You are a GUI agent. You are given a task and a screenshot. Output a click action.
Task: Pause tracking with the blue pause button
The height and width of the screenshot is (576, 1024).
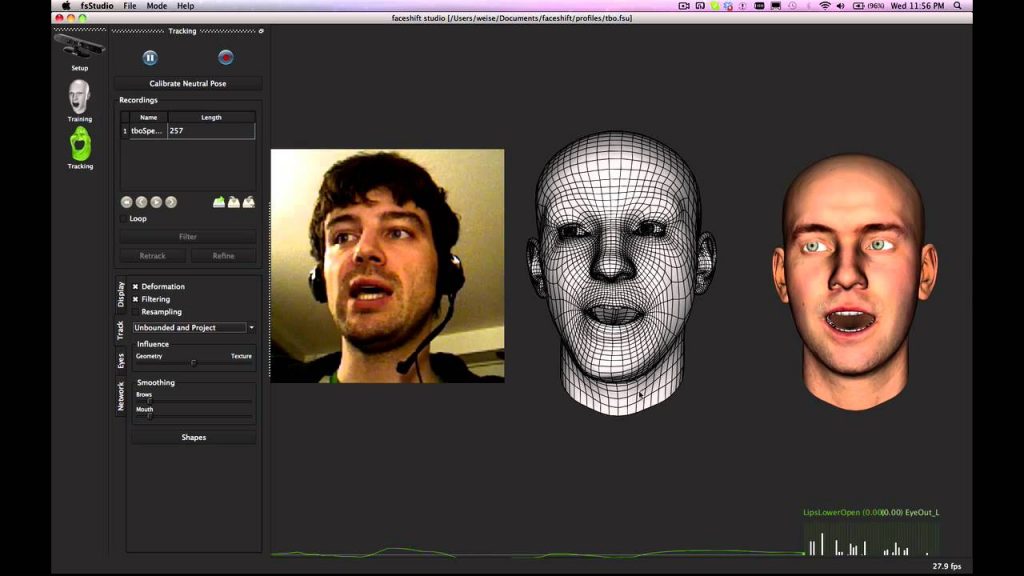point(150,58)
